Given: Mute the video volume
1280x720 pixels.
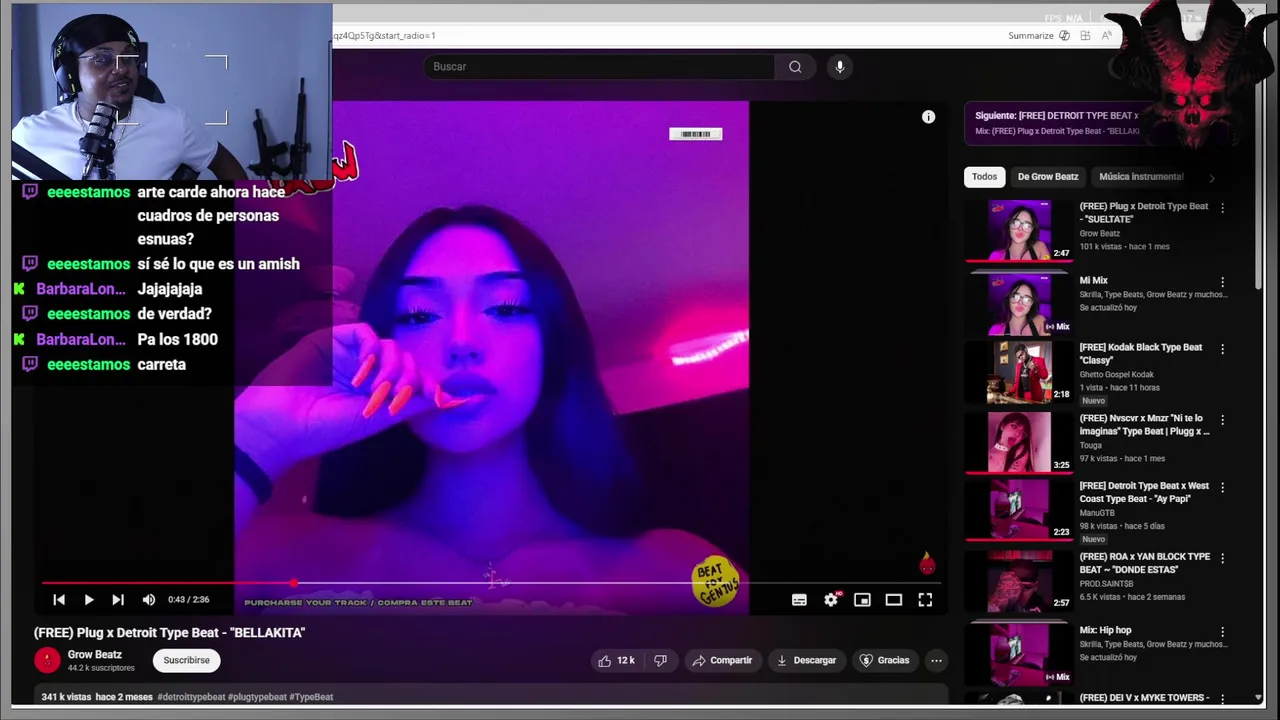Looking at the screenshot, I should coord(149,600).
